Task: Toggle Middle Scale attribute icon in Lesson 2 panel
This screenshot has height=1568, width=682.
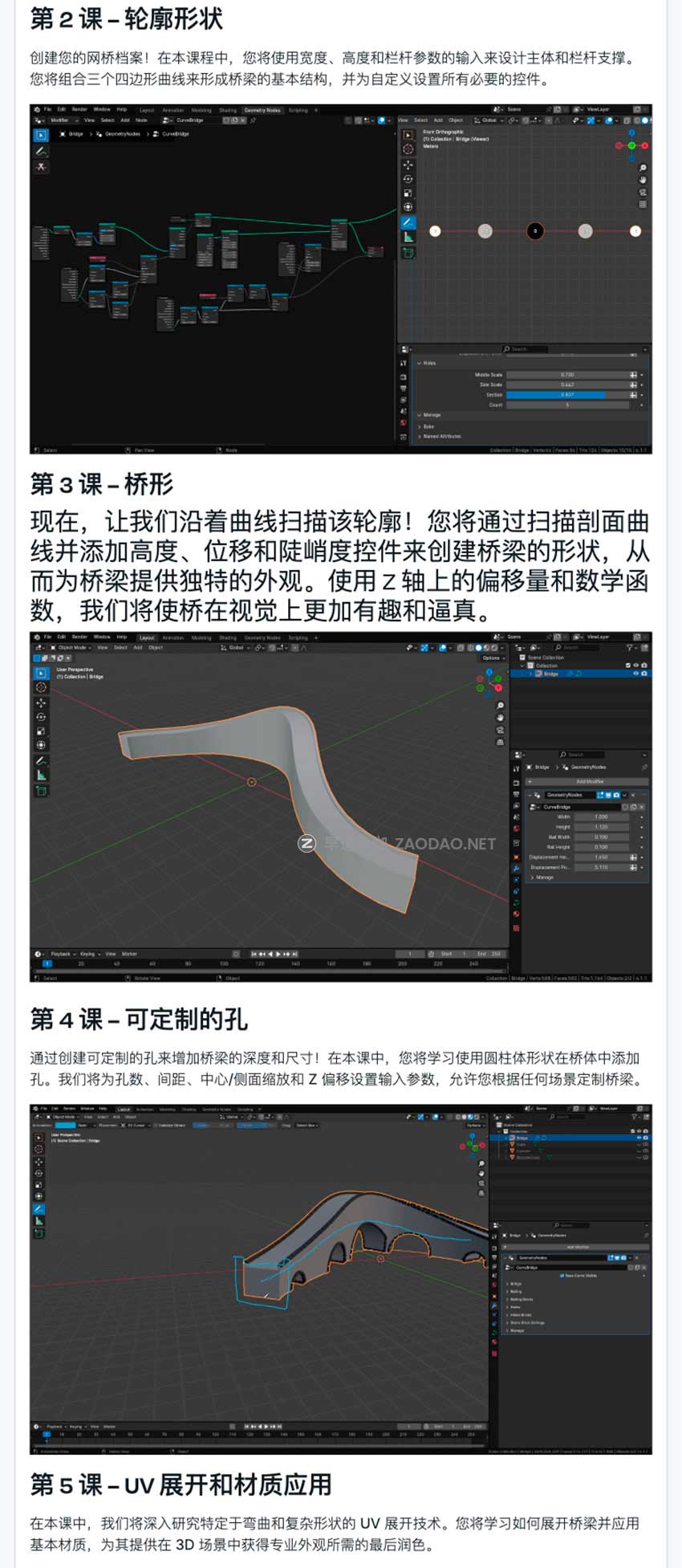Action: click(633, 375)
